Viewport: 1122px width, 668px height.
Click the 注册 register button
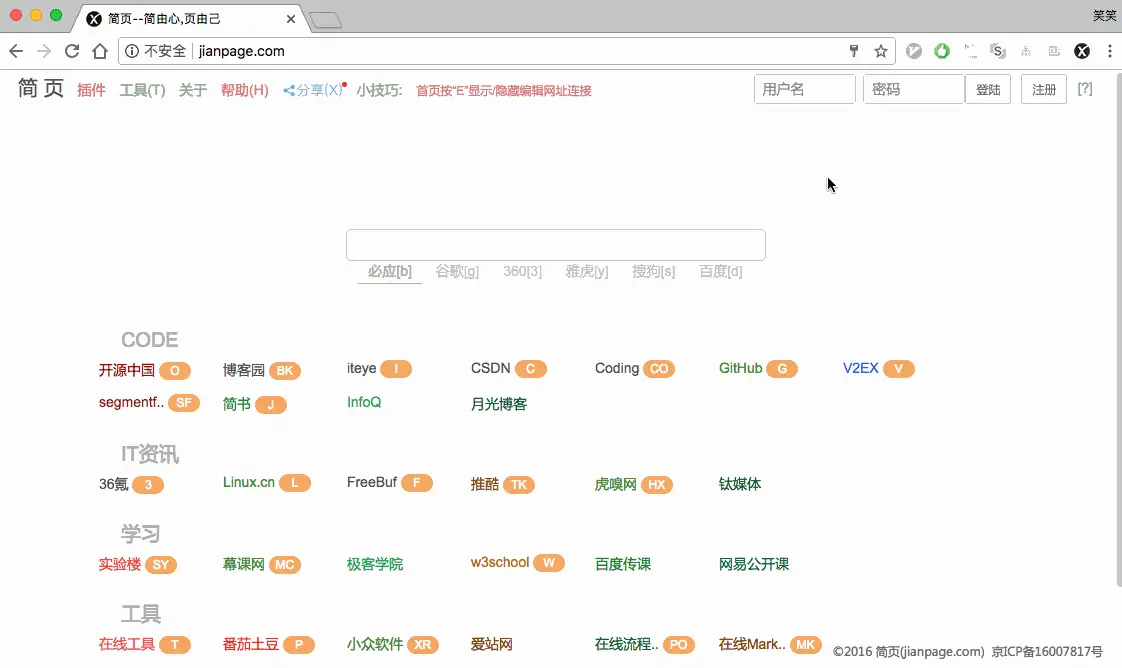(1043, 89)
